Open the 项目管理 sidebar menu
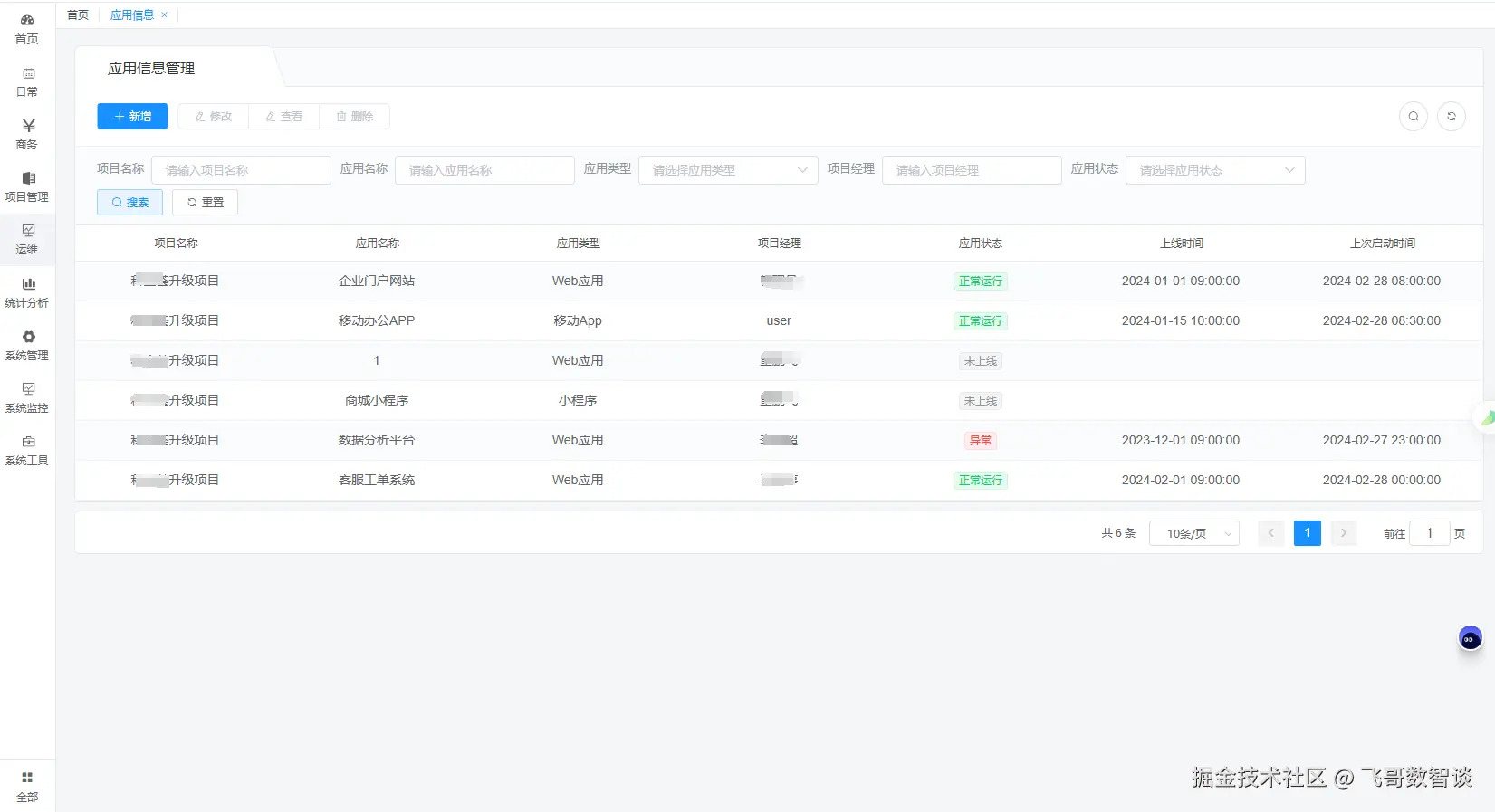Viewport: 1495px width, 812px height. (27, 186)
